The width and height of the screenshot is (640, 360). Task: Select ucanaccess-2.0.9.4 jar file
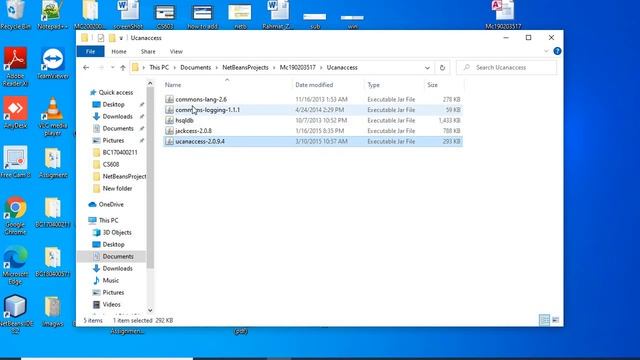pyautogui.click(x=313, y=141)
